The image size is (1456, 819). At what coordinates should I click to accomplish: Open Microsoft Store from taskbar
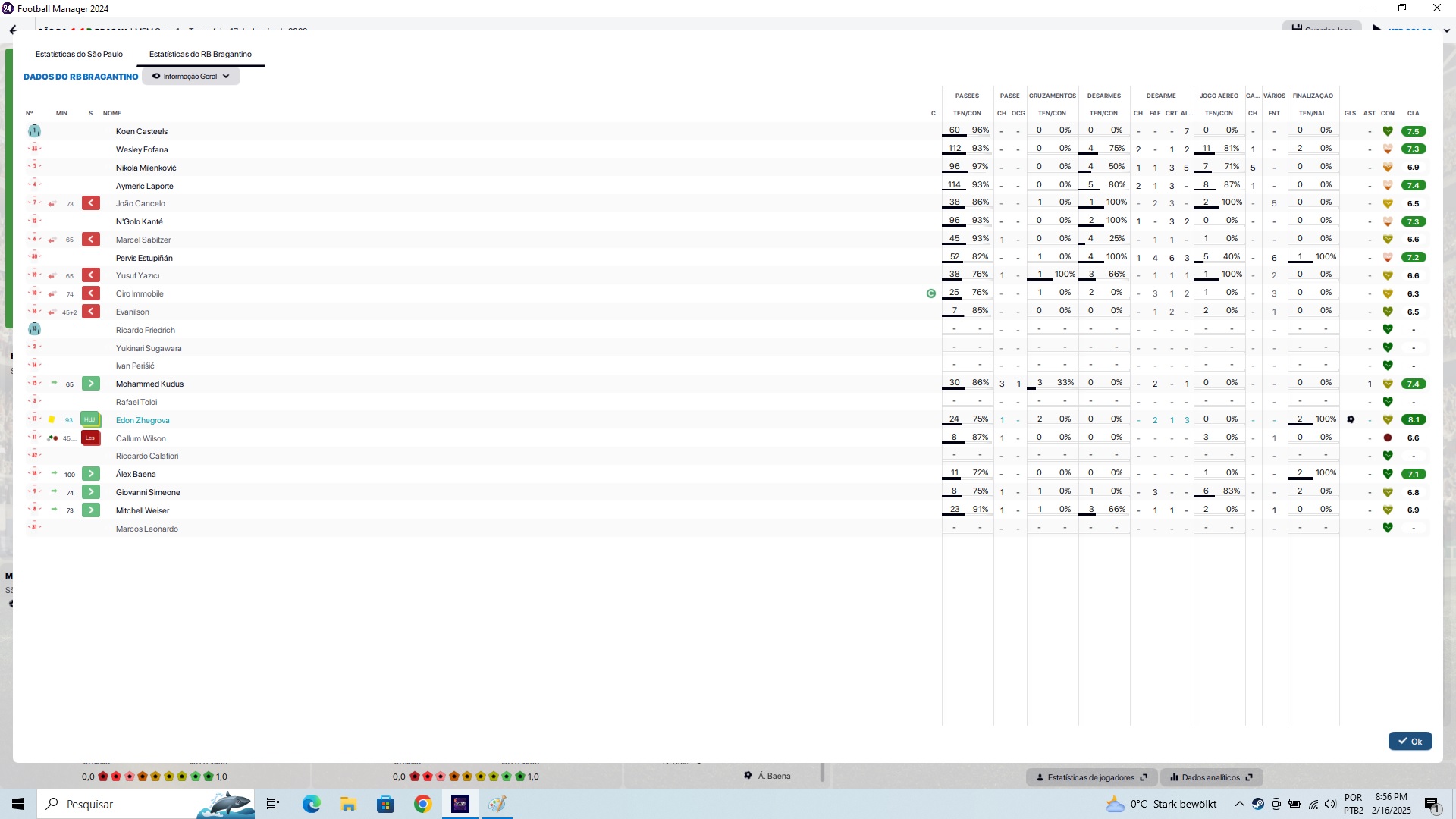(386, 804)
